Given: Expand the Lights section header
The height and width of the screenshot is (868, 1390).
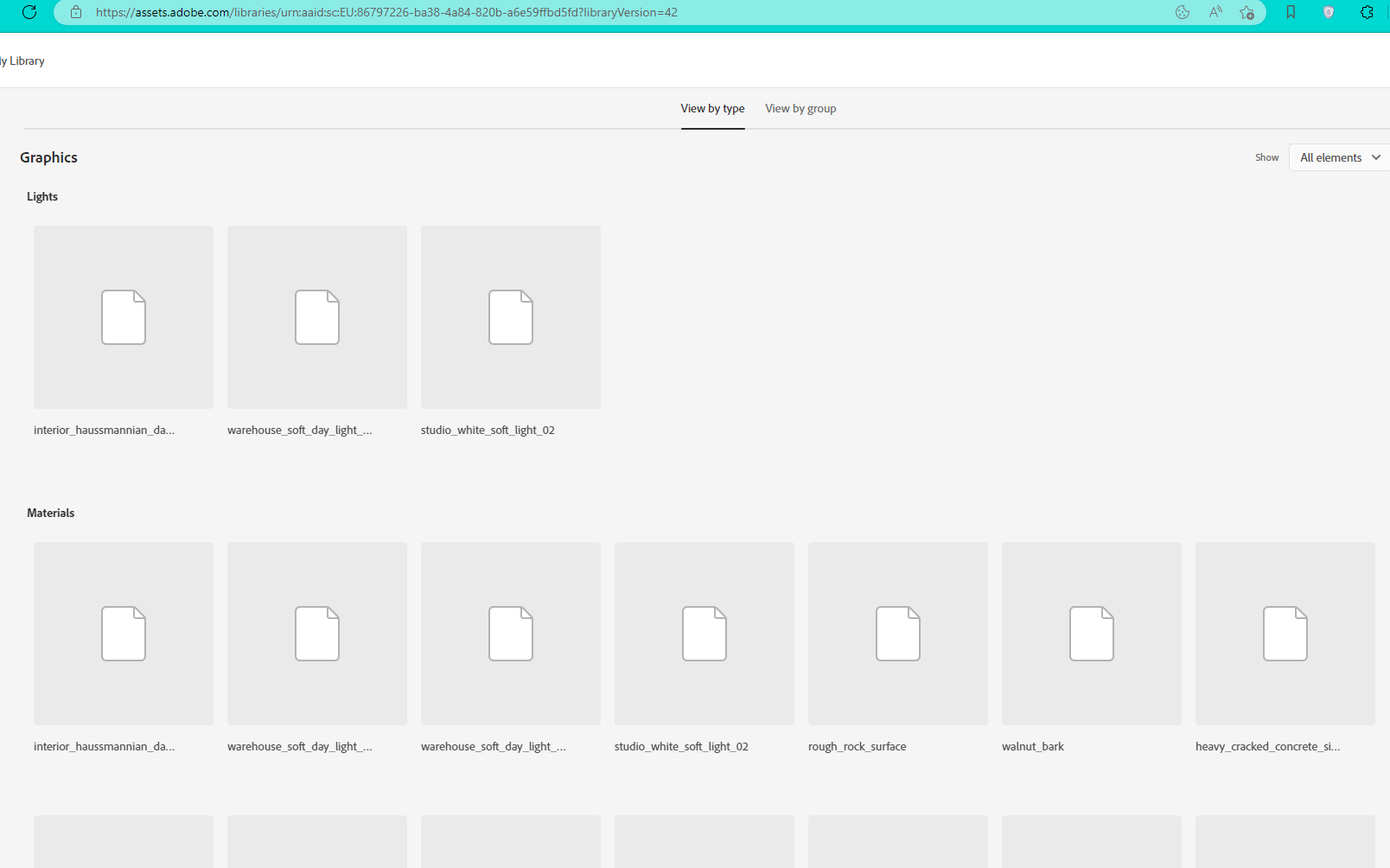Looking at the screenshot, I should (x=41, y=196).
